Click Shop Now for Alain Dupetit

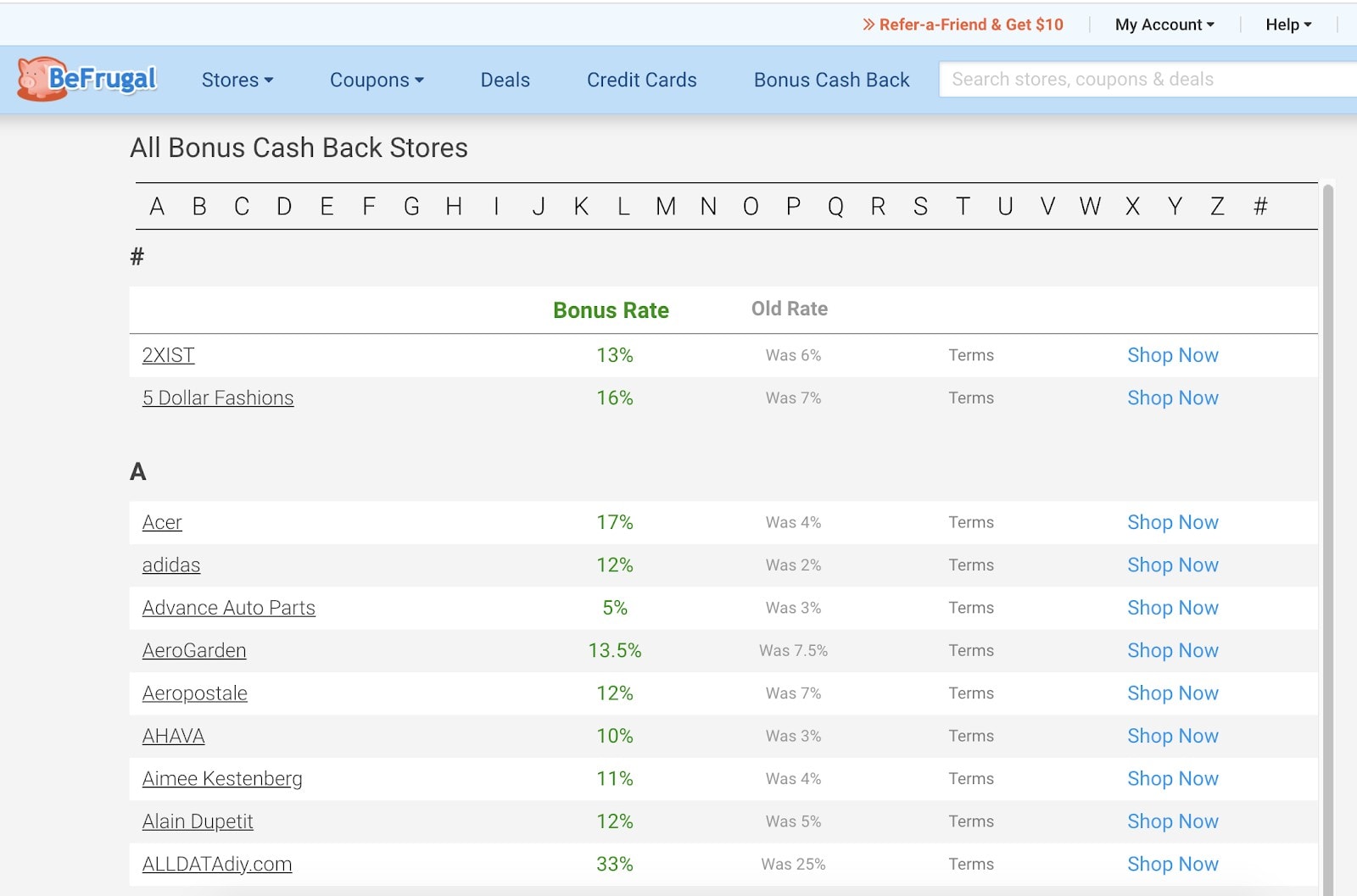1173,821
